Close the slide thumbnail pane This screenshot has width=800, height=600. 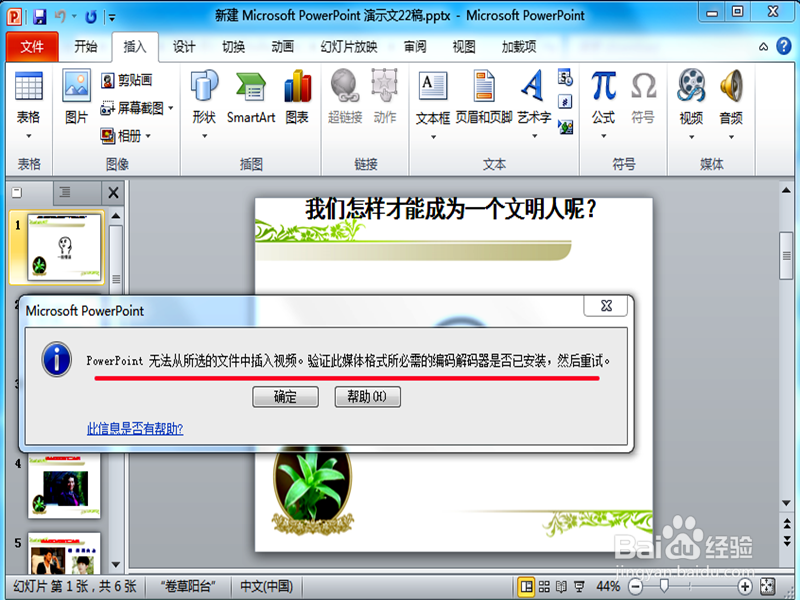click(113, 193)
